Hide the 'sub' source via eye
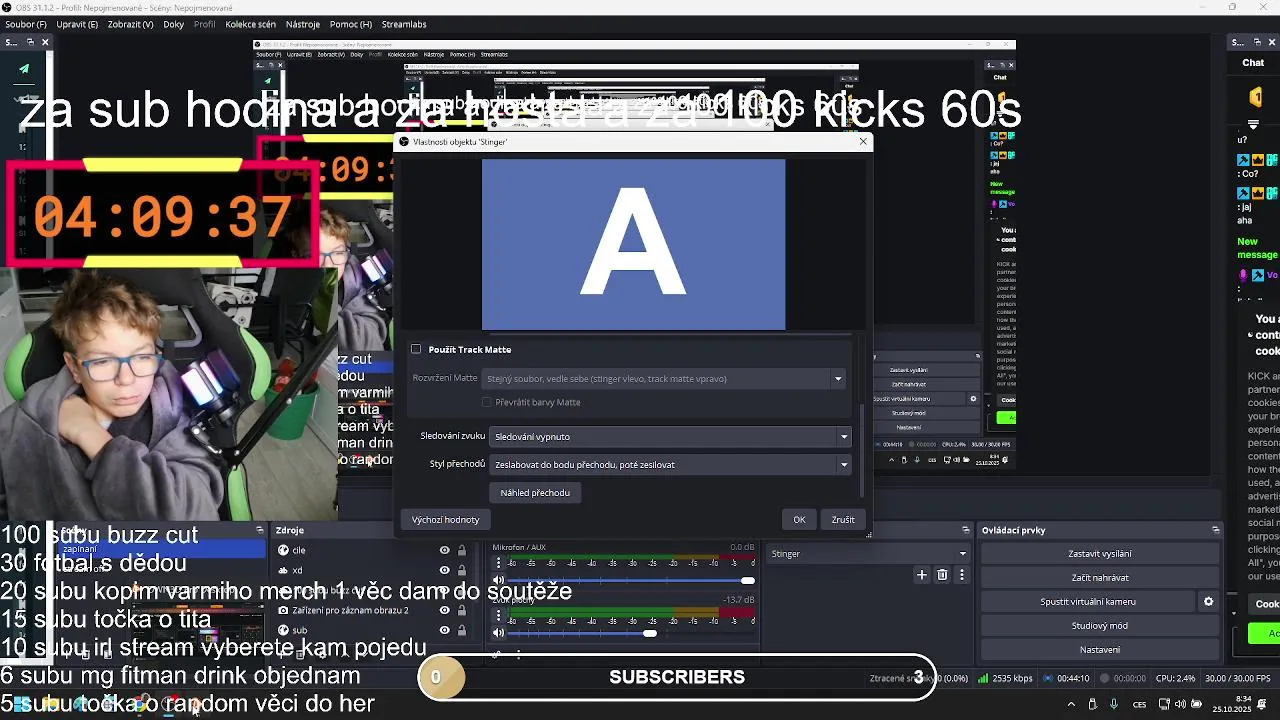This screenshot has width=1280, height=720. (444, 630)
